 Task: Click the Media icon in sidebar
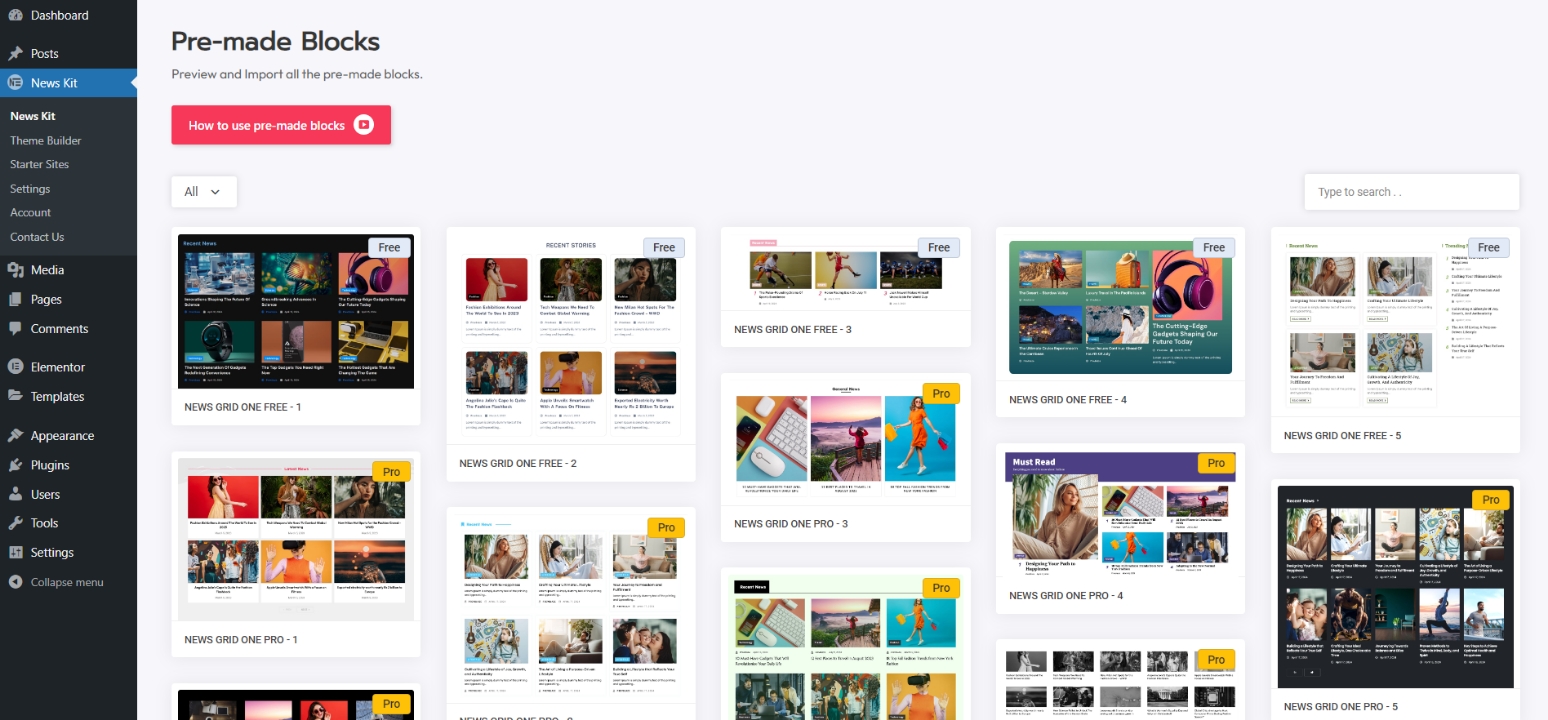(16, 270)
